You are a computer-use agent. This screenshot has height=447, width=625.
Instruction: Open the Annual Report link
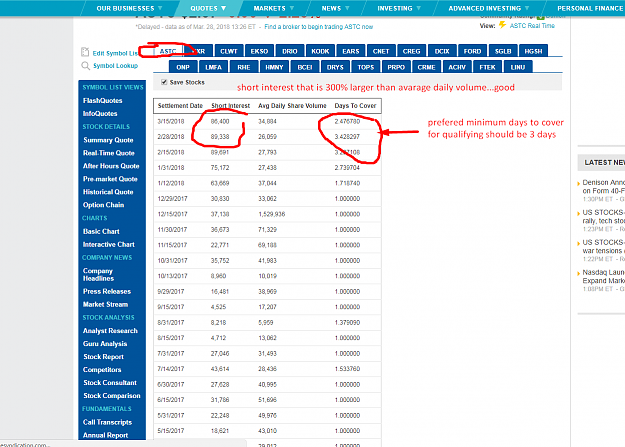tap(106, 435)
